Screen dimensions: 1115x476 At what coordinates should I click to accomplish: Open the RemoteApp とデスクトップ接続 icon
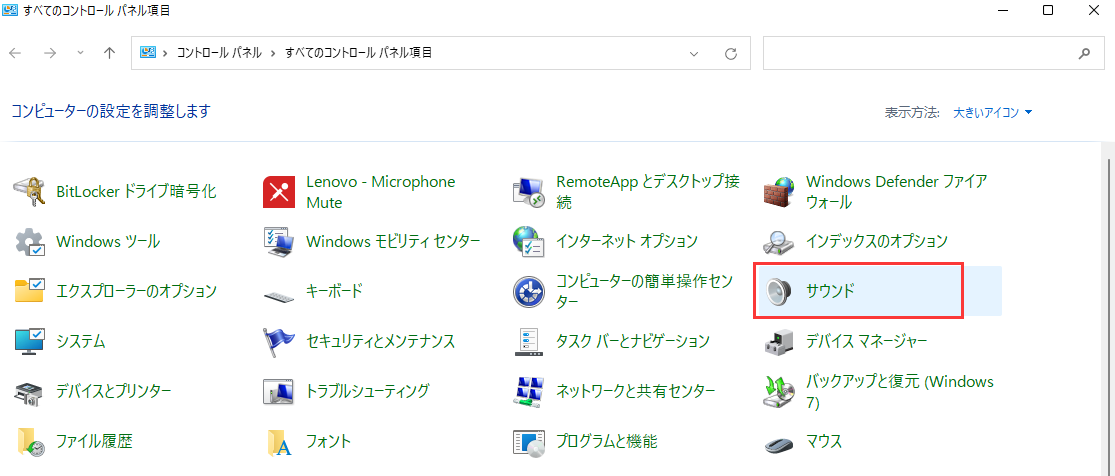pos(528,192)
